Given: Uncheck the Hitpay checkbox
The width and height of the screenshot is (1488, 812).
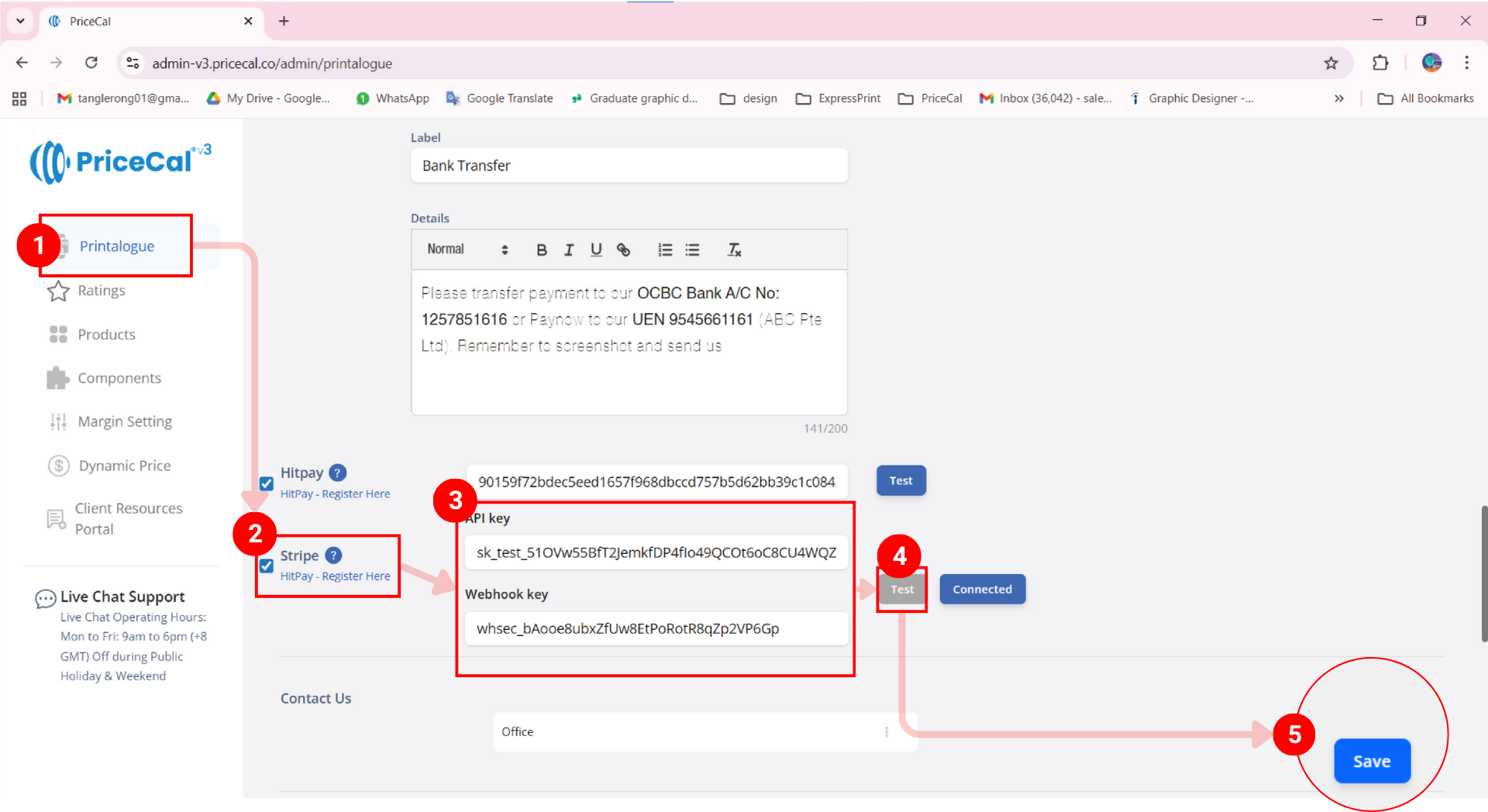Looking at the screenshot, I should point(267,483).
